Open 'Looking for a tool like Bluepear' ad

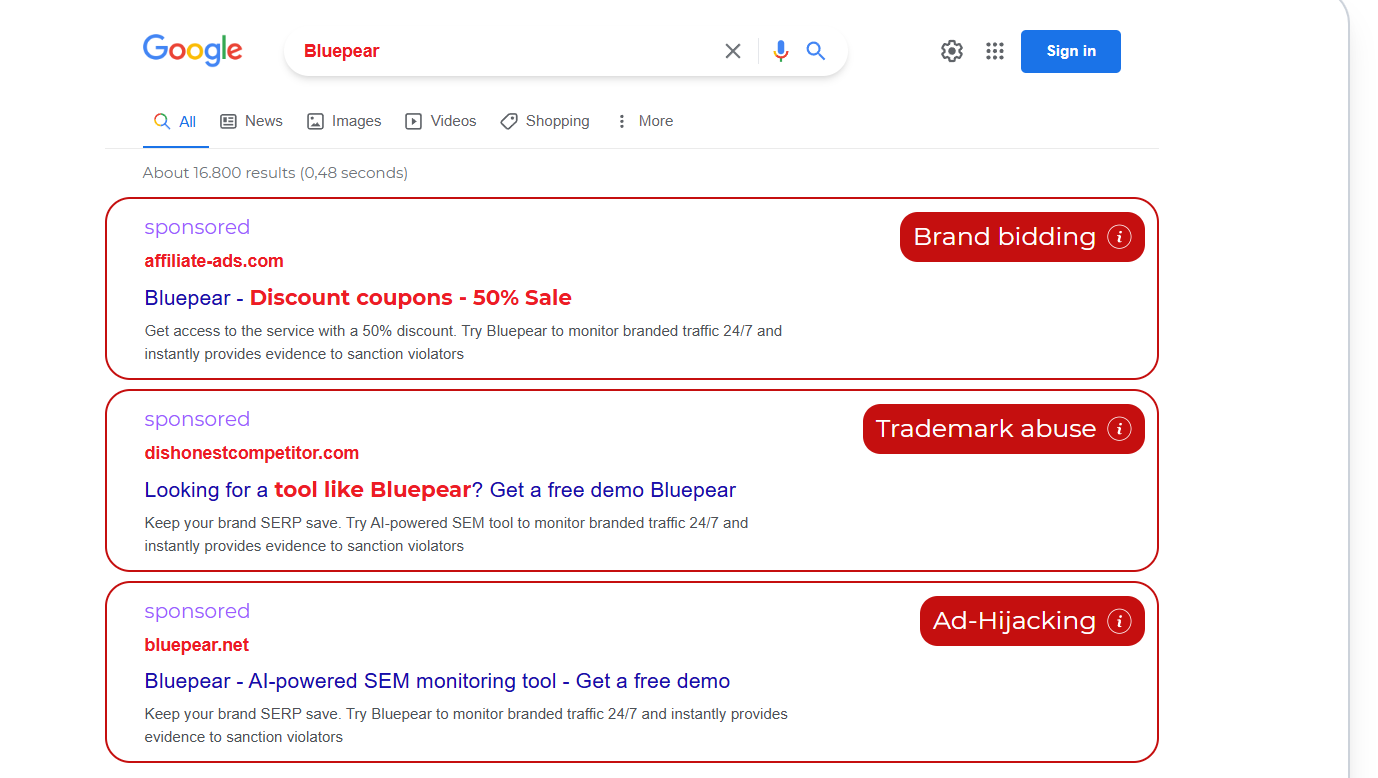click(x=440, y=490)
